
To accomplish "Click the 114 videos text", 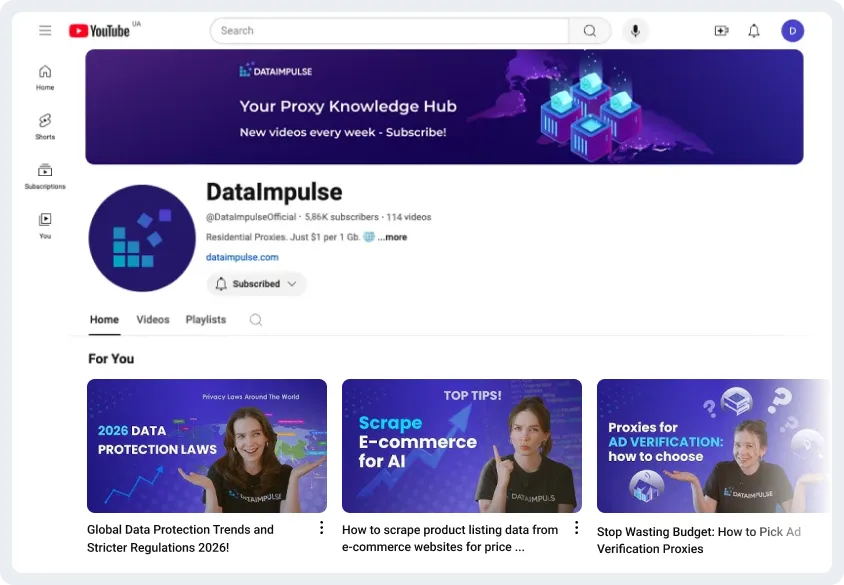I will click(409, 217).
